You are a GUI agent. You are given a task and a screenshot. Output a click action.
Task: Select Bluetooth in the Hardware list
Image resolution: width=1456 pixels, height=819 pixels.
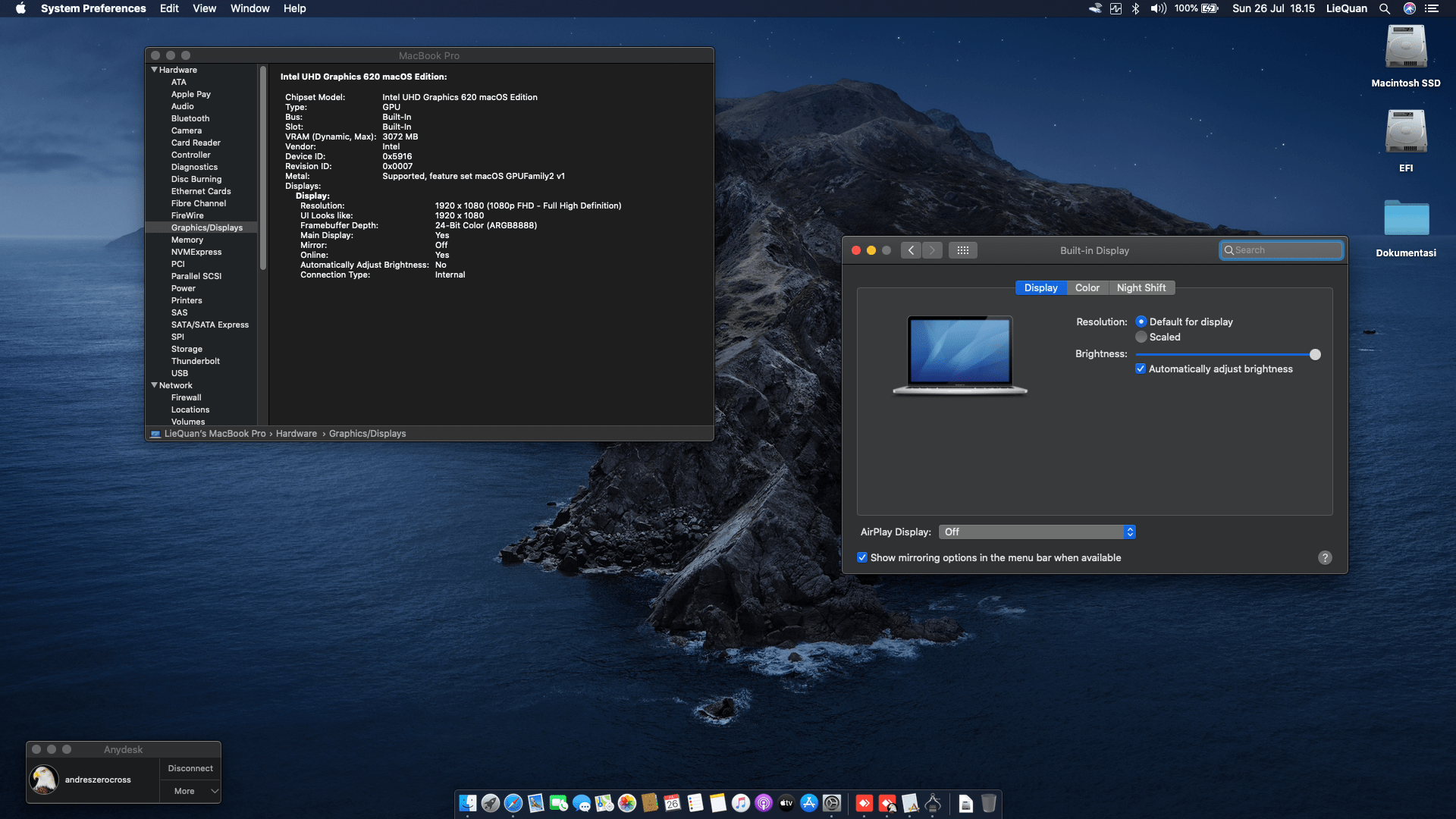pyautogui.click(x=190, y=118)
